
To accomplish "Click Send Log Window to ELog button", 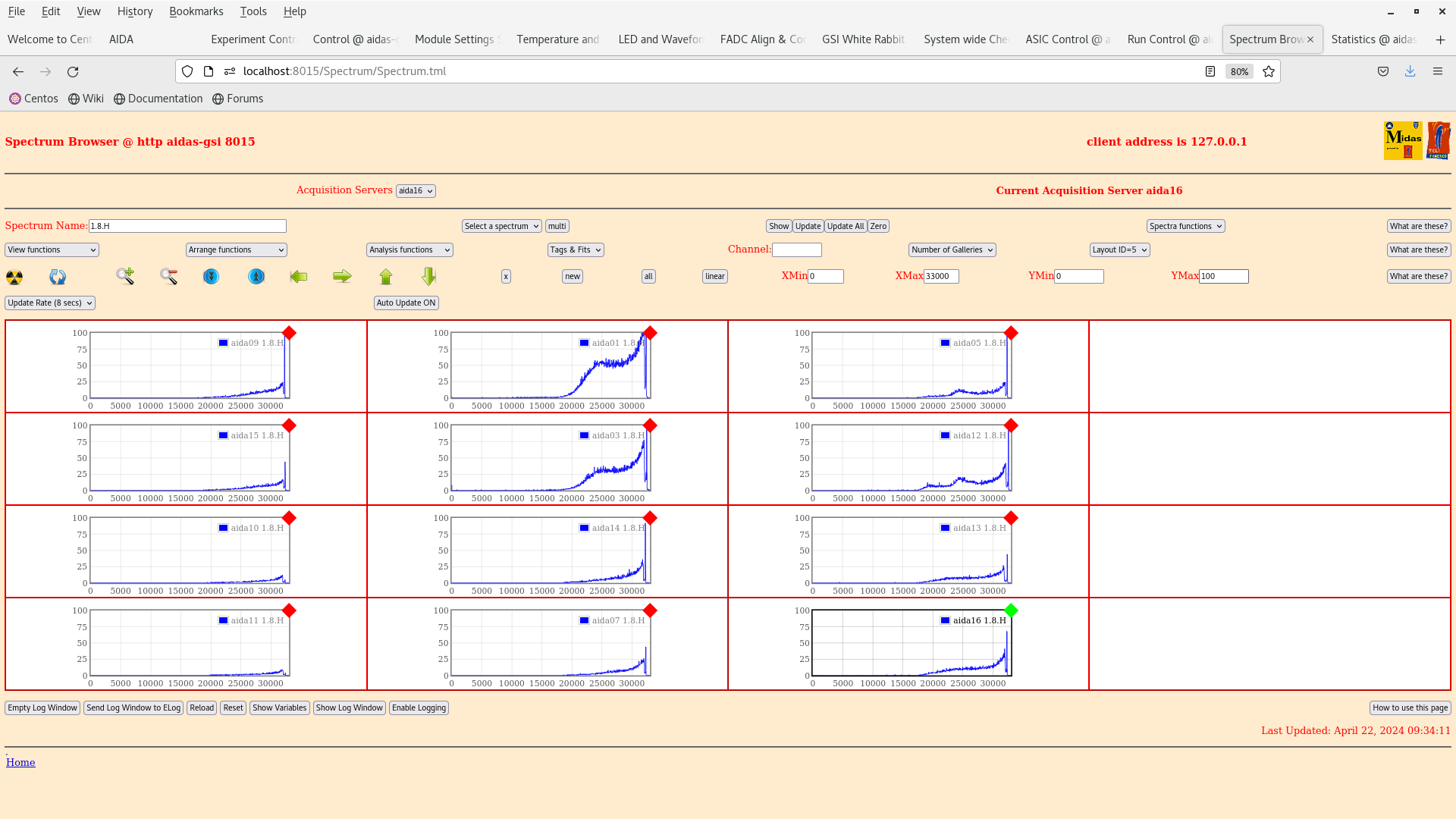I will coord(133,708).
